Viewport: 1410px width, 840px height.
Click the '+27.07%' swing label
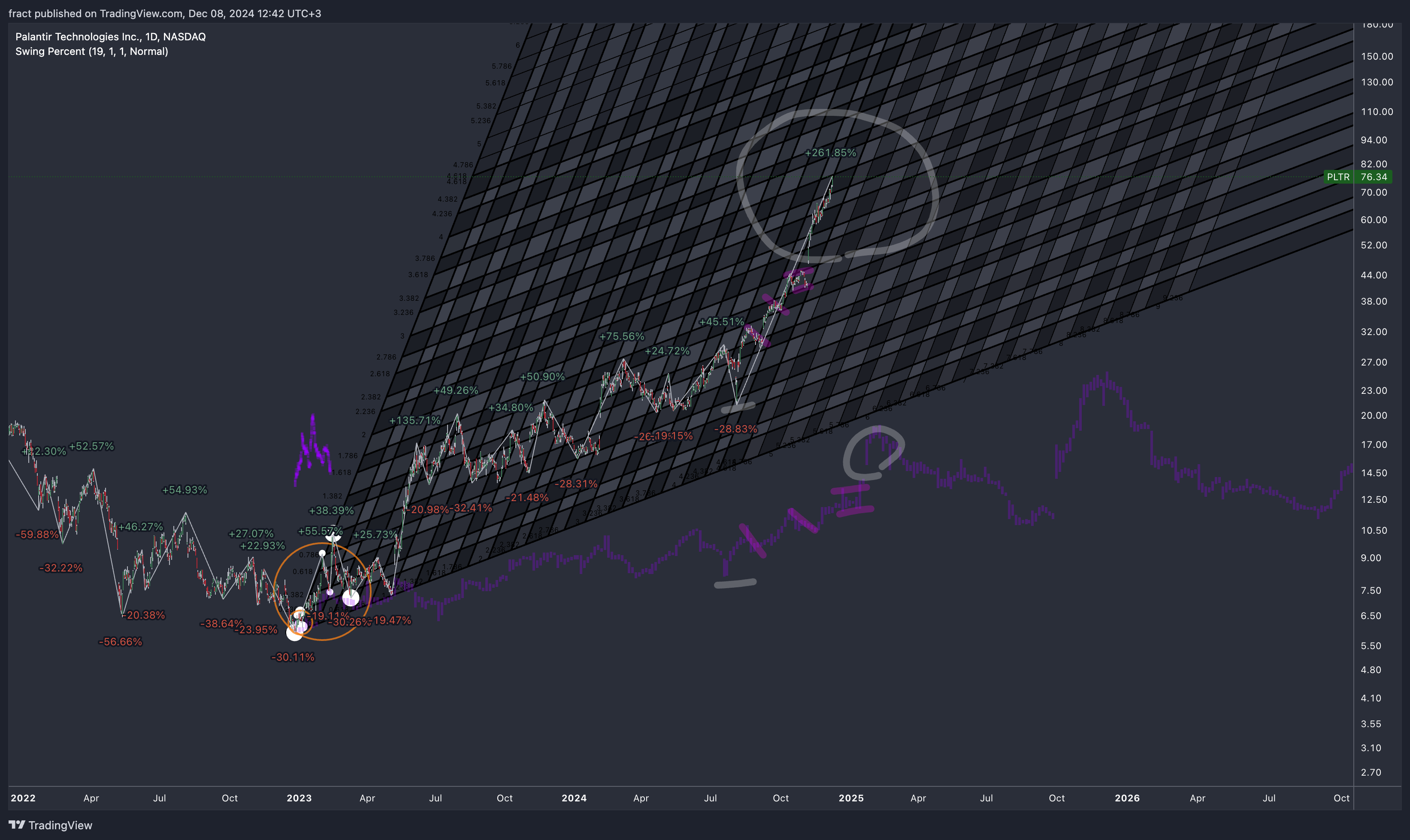click(251, 534)
